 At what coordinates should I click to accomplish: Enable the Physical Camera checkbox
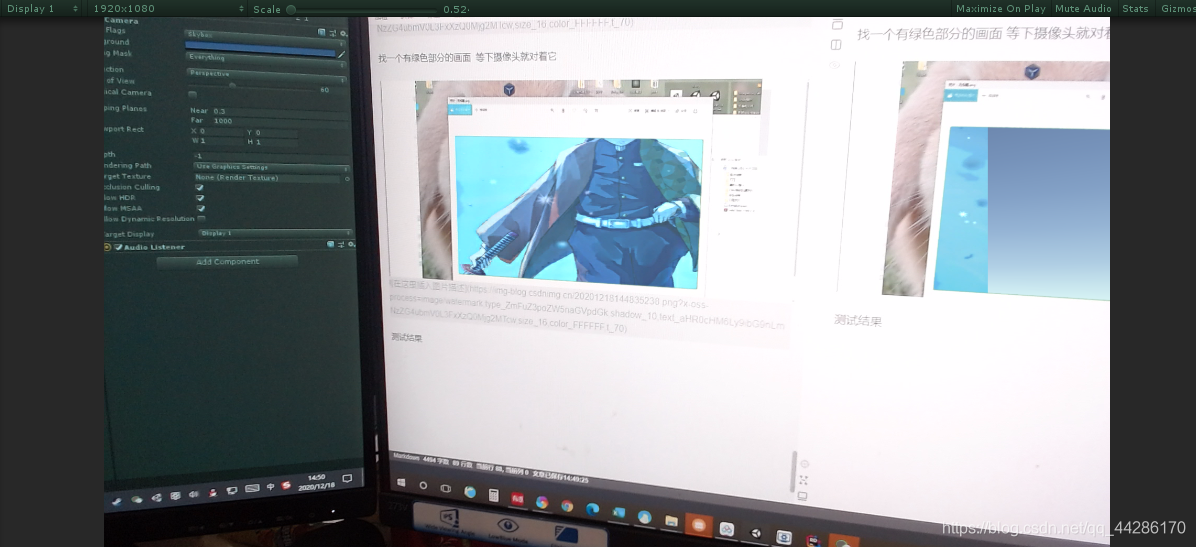tap(192, 94)
